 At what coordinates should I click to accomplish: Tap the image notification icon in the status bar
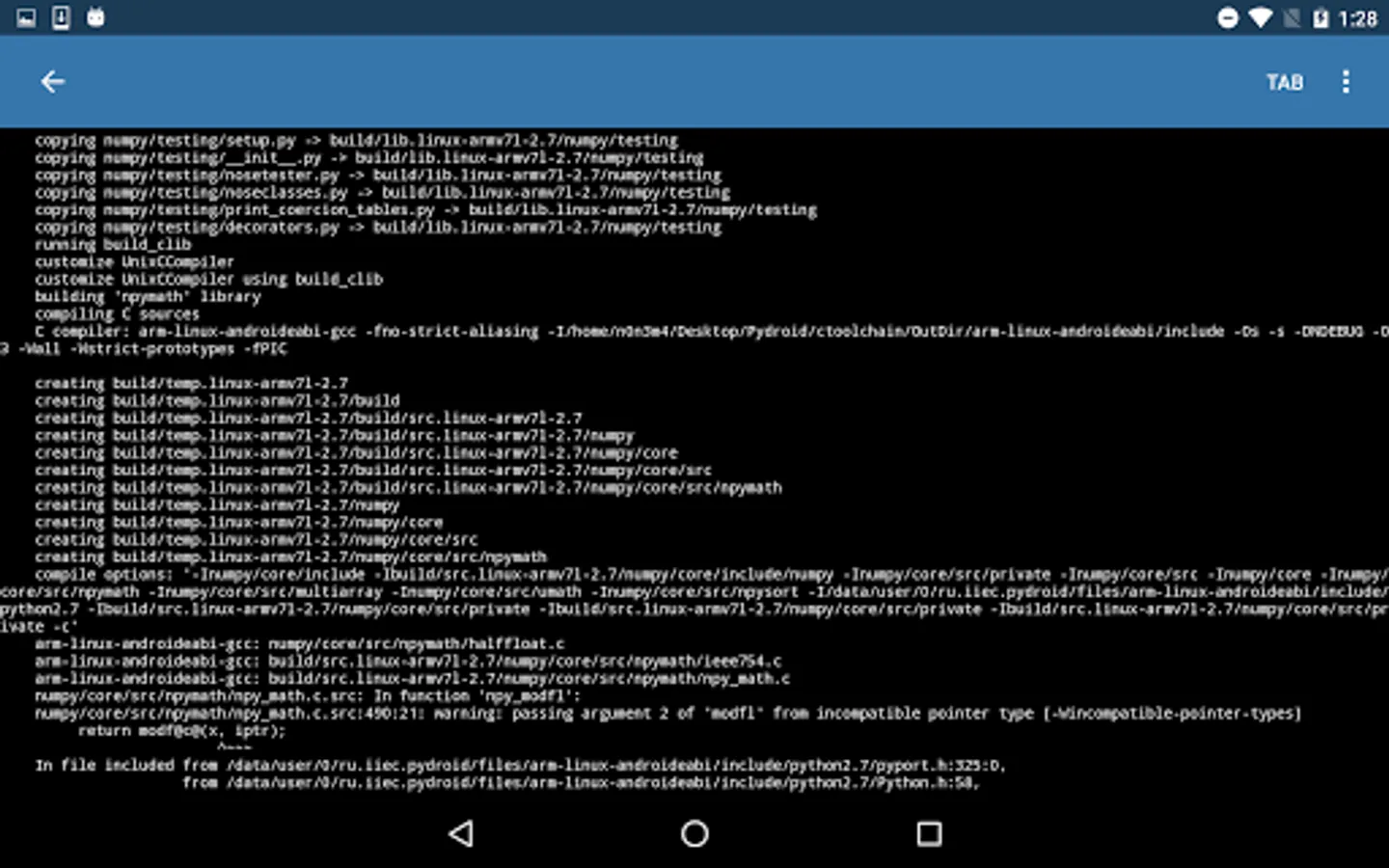[26, 17]
